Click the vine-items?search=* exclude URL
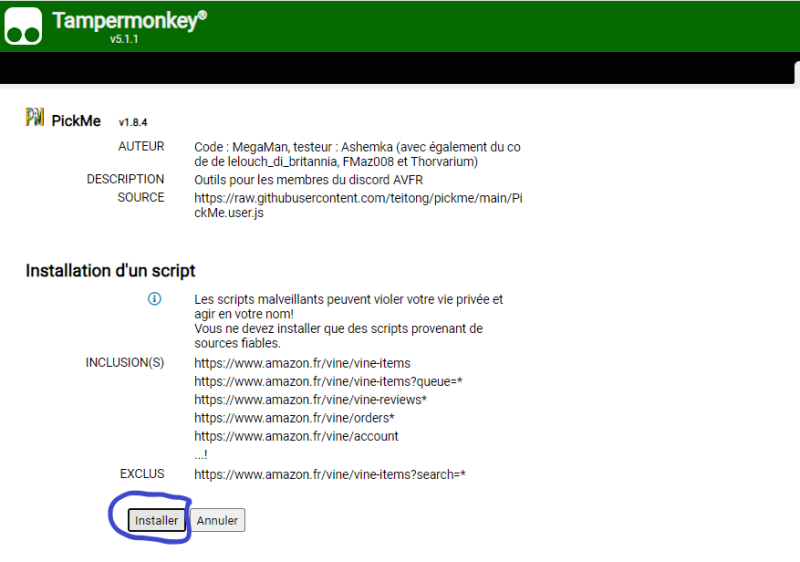Image resolution: width=800 pixels, height=562 pixels. [330, 475]
